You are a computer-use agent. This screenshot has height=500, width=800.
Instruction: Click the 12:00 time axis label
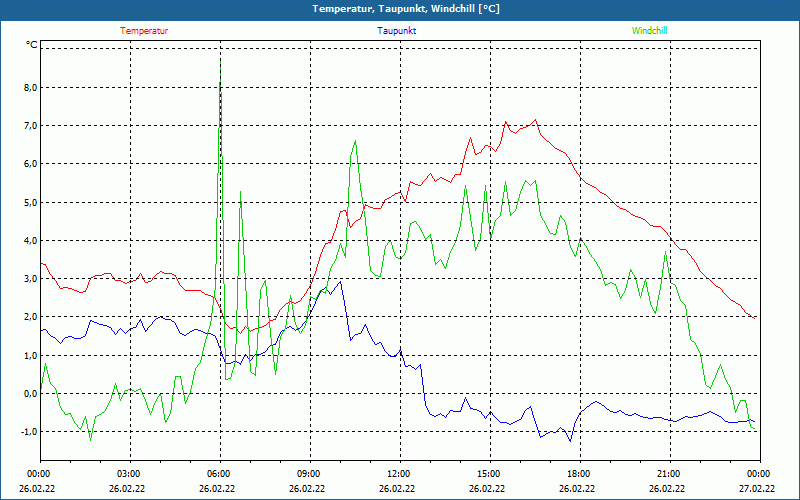click(x=400, y=474)
